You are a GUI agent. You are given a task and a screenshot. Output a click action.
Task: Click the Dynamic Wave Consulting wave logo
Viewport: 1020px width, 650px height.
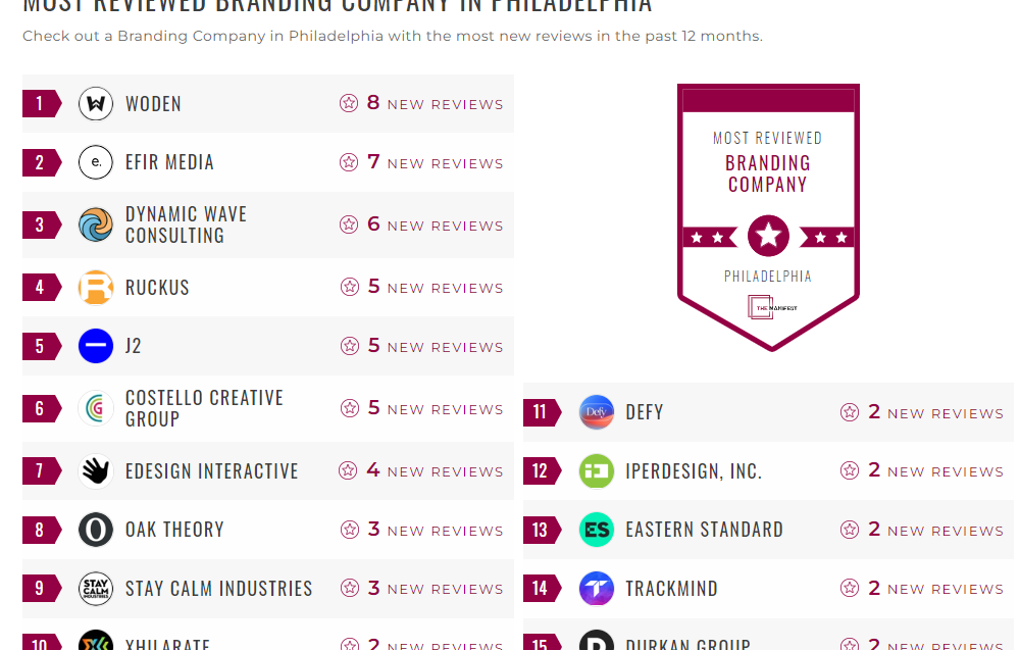coord(96,225)
